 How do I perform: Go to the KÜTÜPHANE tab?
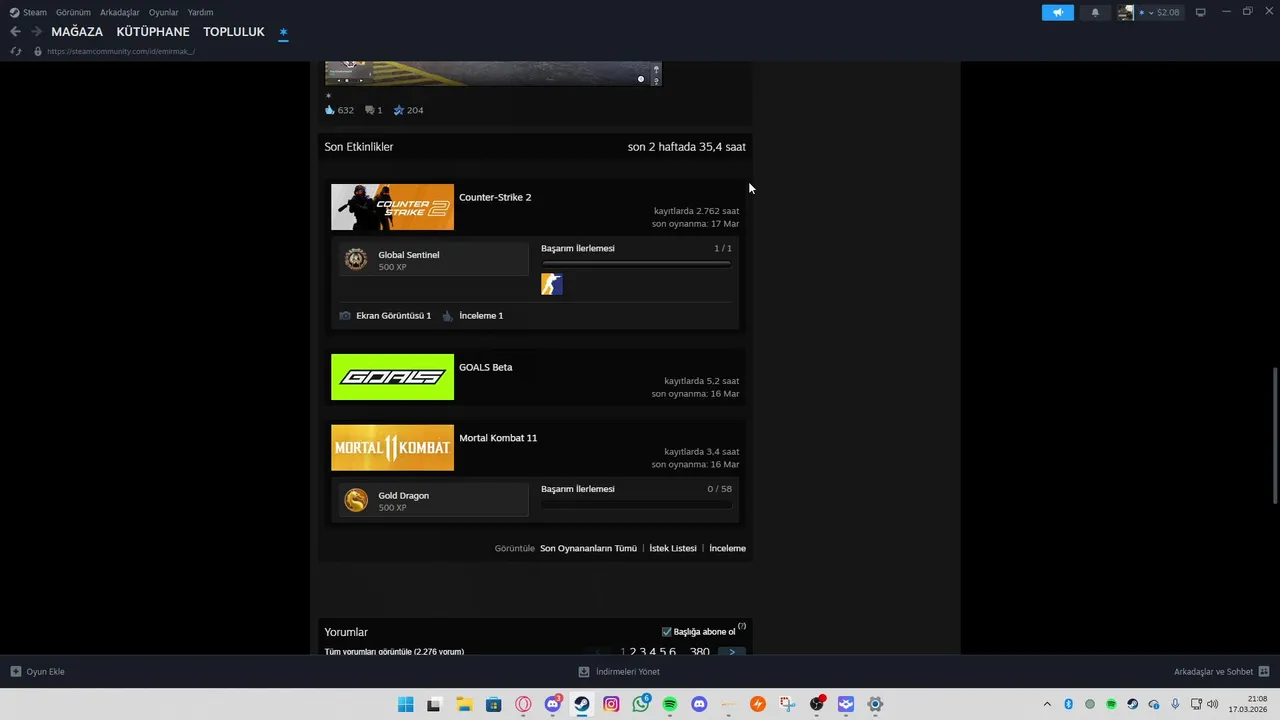coord(153,32)
